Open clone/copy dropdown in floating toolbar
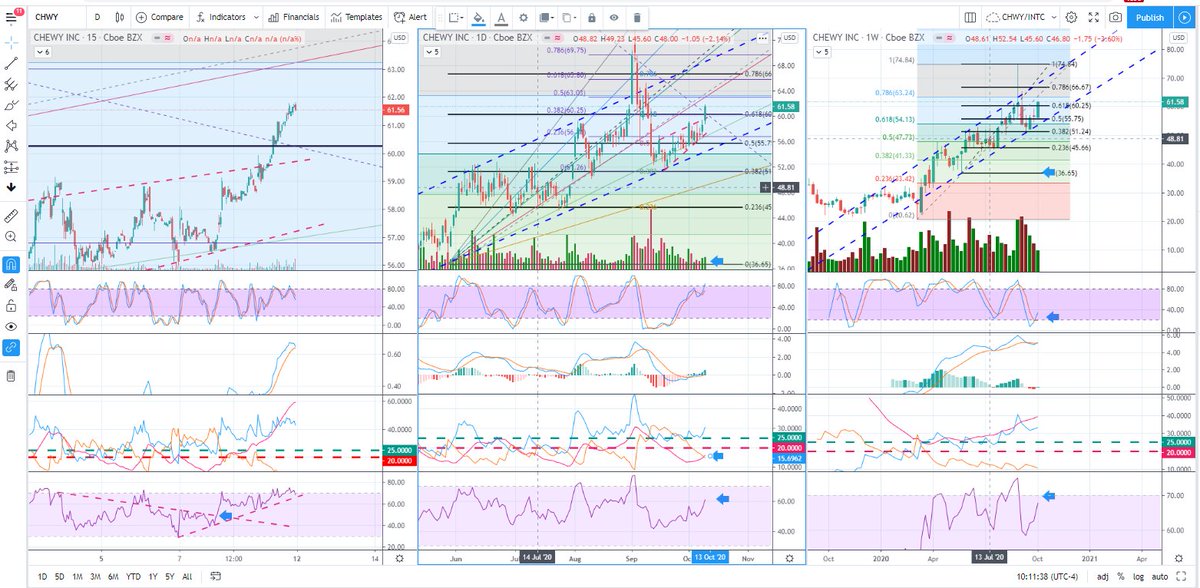 pos(569,17)
